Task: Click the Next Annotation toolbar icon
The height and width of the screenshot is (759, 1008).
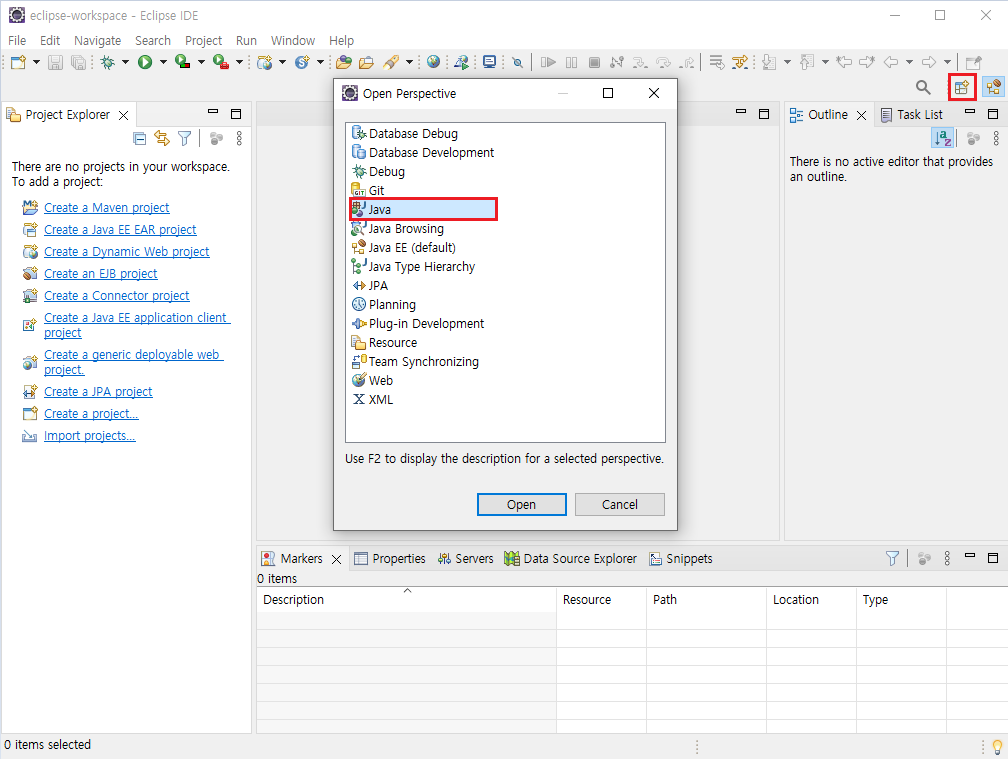Action: click(x=769, y=62)
